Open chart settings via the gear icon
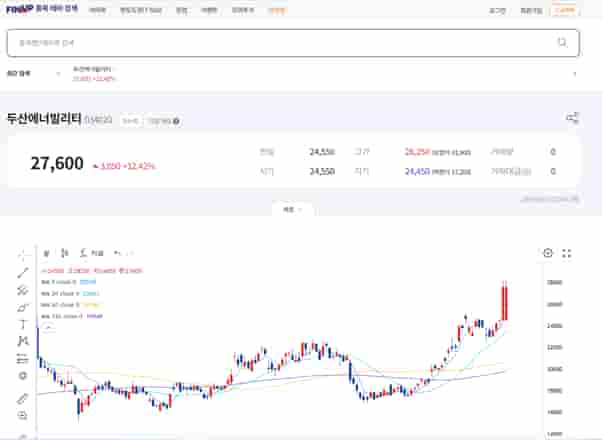 tap(548, 253)
